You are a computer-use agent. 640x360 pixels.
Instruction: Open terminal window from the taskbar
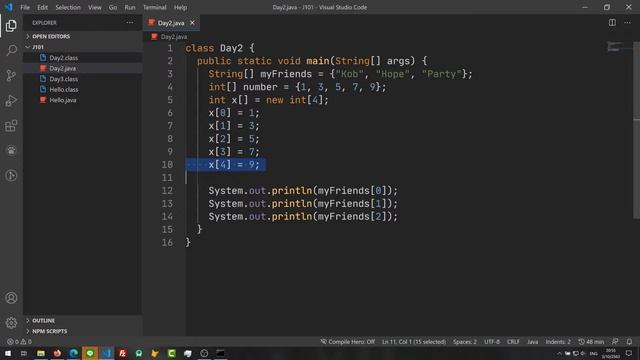[x=220, y=353]
